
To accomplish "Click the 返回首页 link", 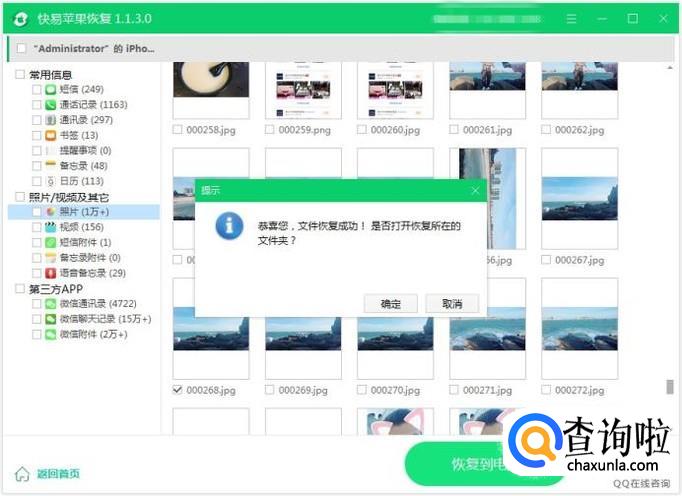I will tap(58, 473).
